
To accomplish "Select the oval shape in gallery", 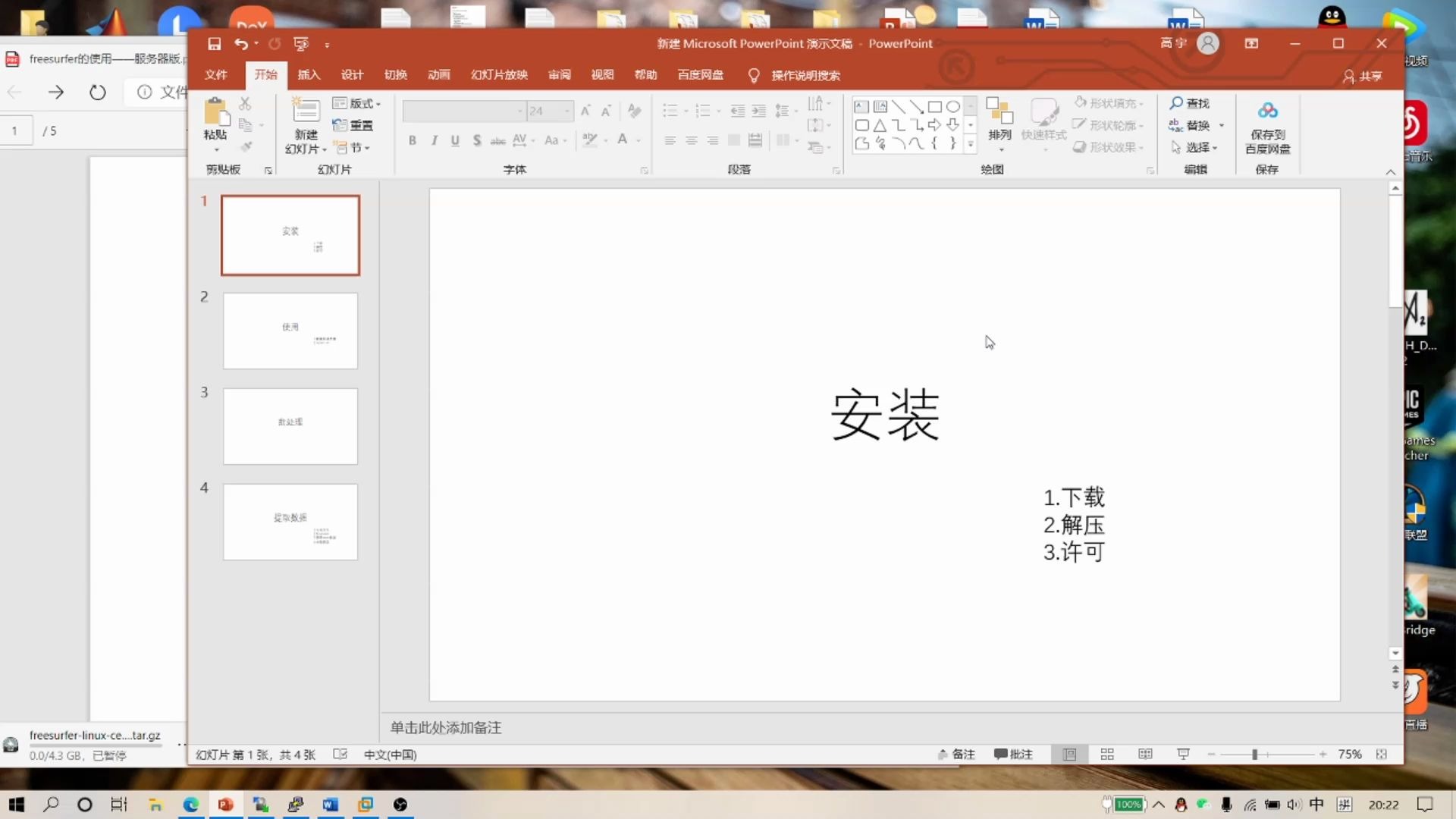I will point(953,107).
